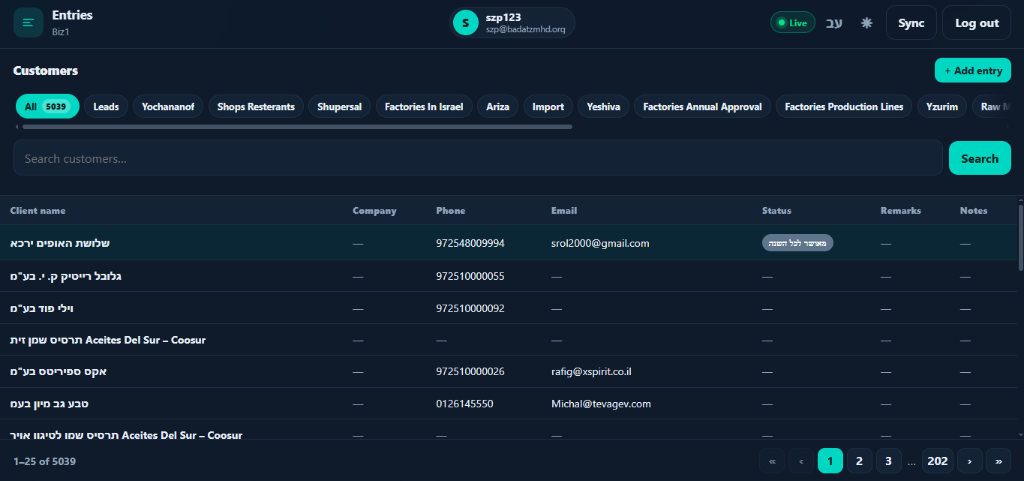
Task: Toggle the light/dark theme sun icon
Action: pyautogui.click(x=867, y=23)
